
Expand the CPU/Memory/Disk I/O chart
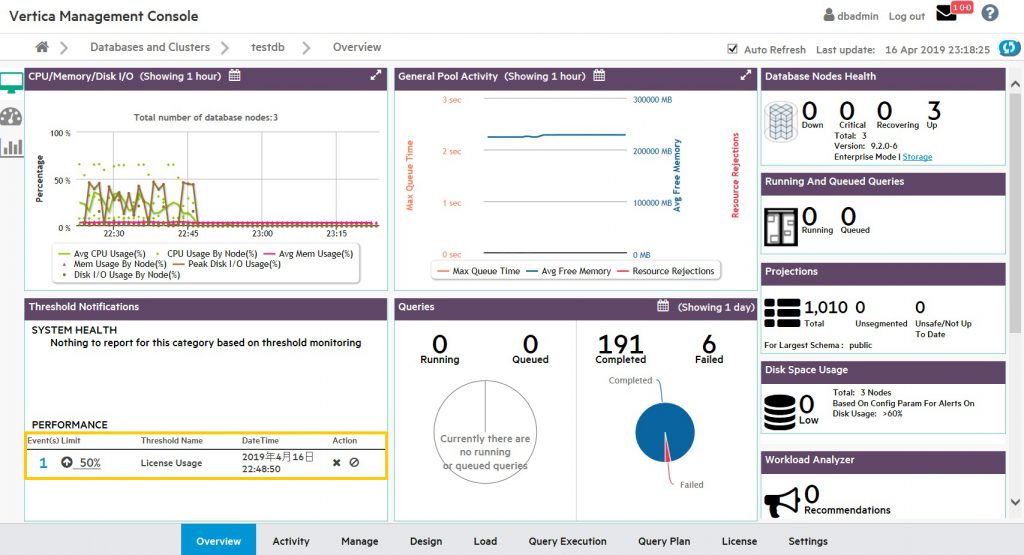(x=376, y=76)
